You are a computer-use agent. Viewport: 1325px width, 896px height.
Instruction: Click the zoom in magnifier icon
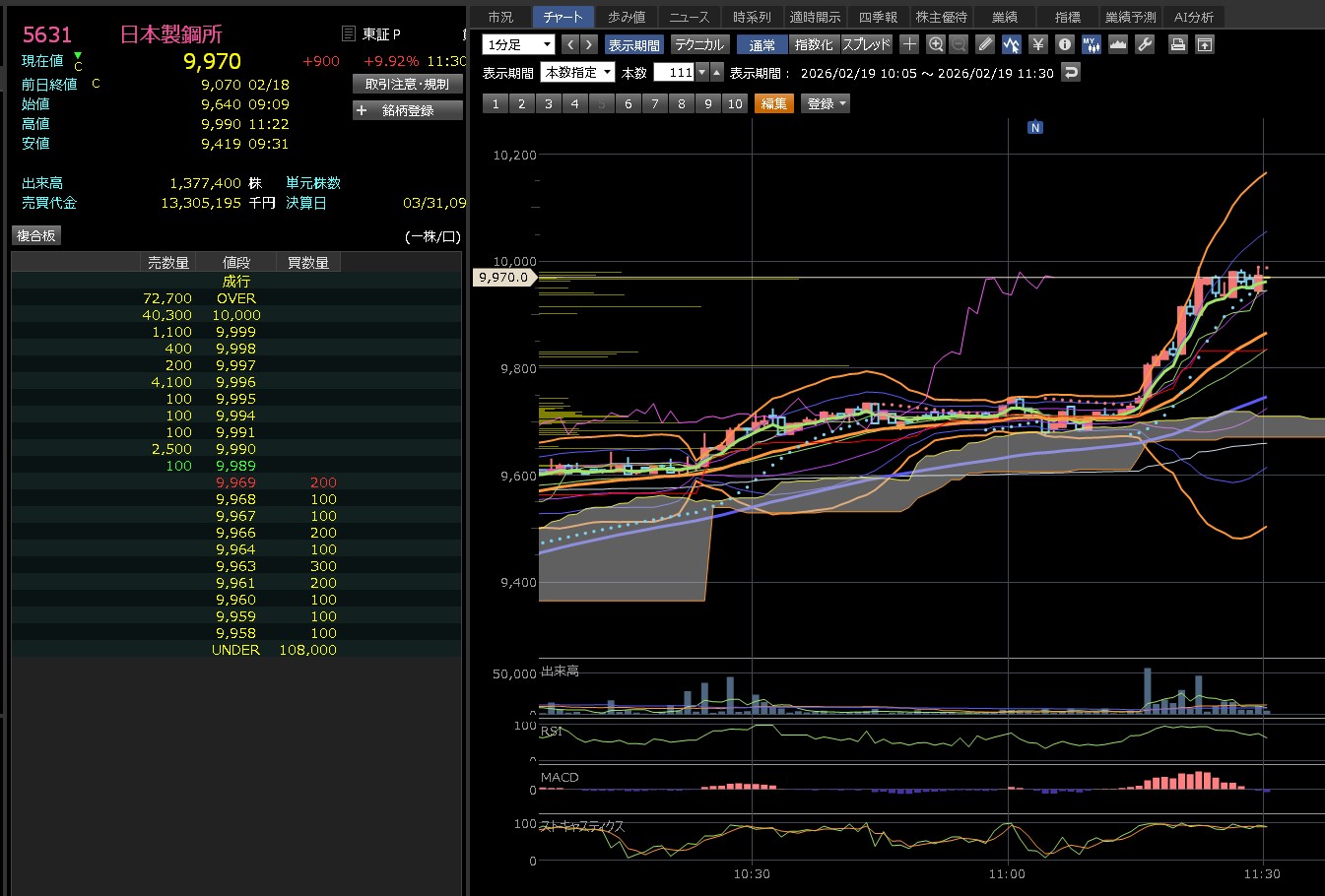936,44
